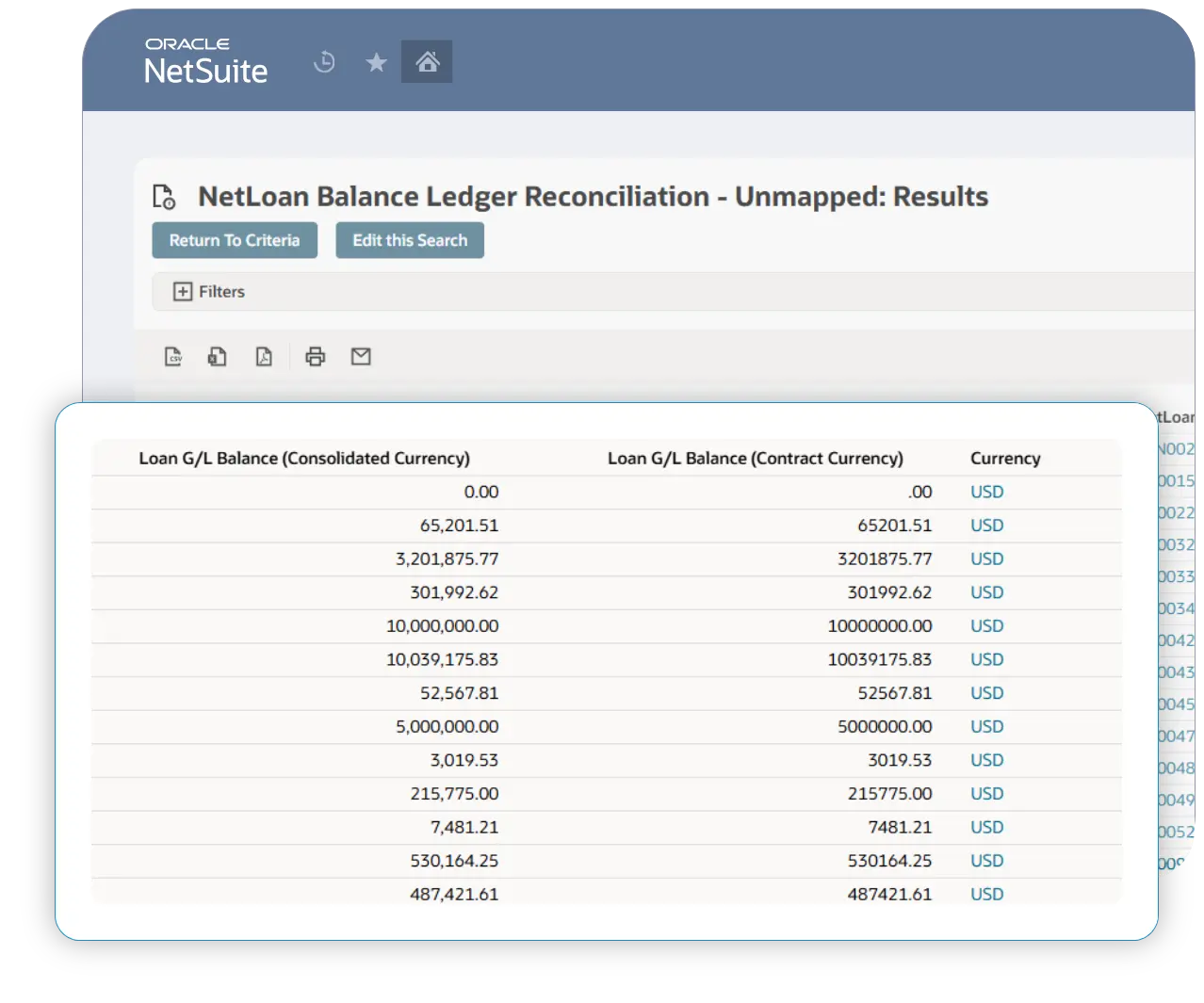Go to the Home dashboard icon
This screenshot has height=1003, width=1204.
point(427,61)
